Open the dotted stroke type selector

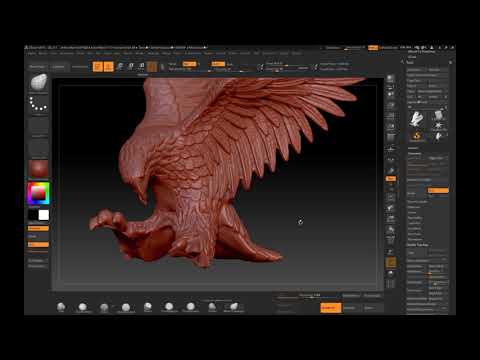click(x=39, y=104)
